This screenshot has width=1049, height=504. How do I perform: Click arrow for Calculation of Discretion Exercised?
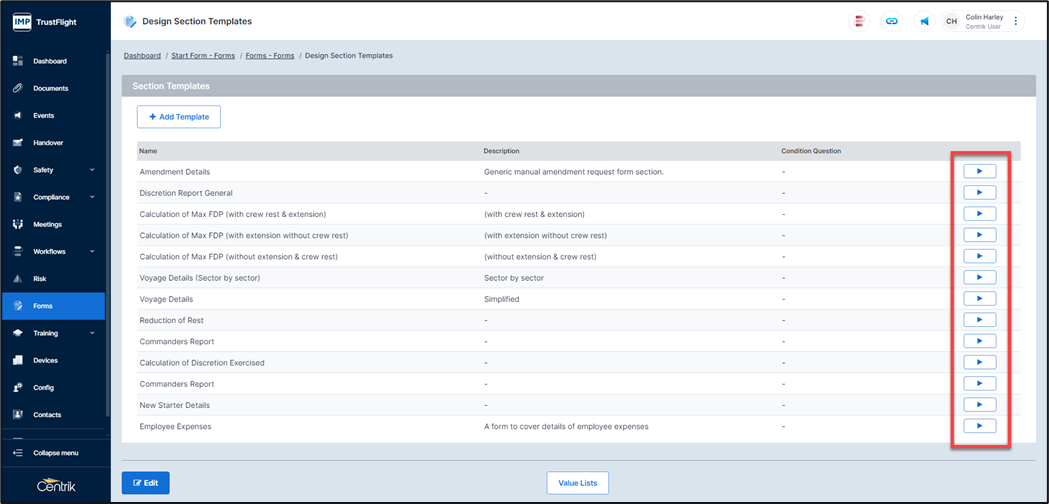tap(979, 362)
